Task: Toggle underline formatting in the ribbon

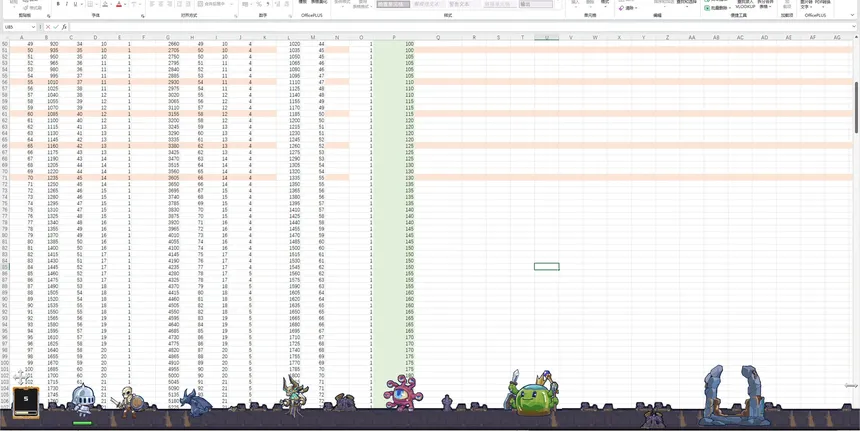Action: tap(75, 4)
